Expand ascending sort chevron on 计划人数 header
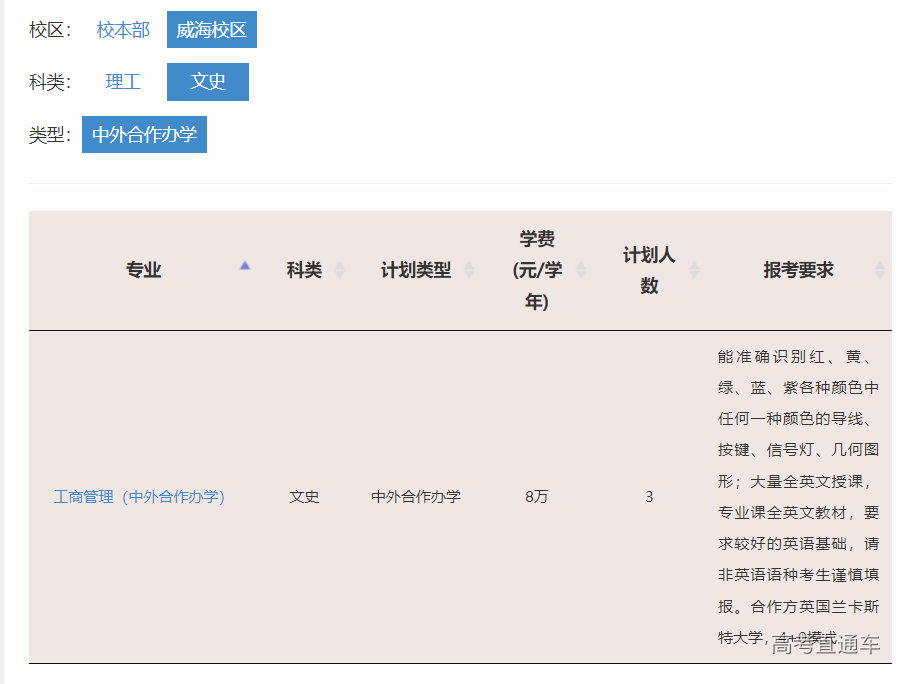This screenshot has height=684, width=909. pos(692,263)
